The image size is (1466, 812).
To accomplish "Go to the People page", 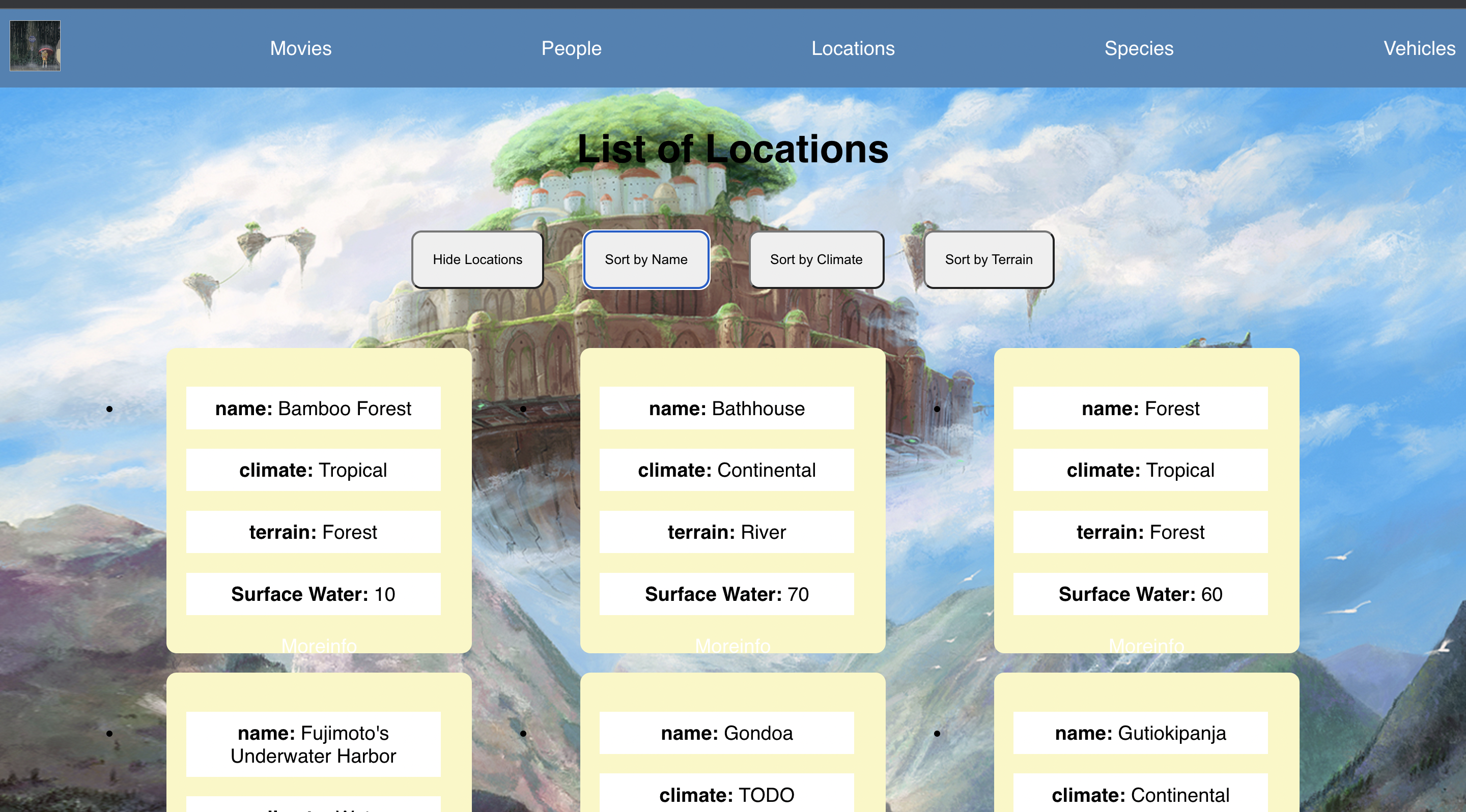I will pos(571,48).
